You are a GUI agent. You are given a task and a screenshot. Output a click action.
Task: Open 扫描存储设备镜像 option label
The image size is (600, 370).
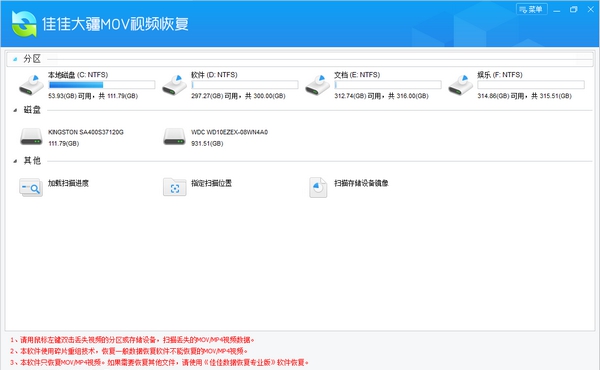[x=361, y=183]
